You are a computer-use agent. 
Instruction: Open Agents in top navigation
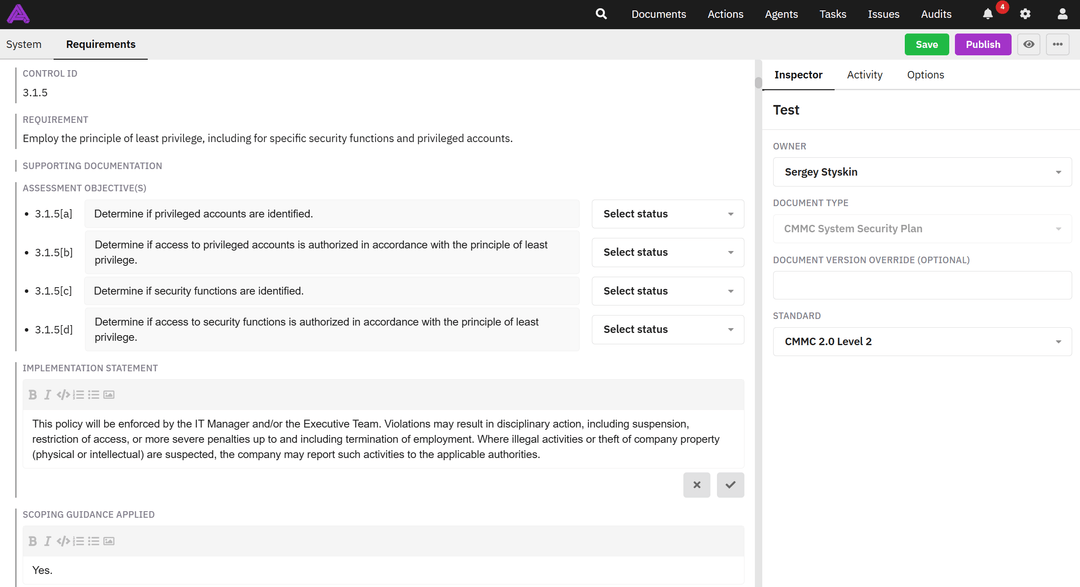point(781,14)
